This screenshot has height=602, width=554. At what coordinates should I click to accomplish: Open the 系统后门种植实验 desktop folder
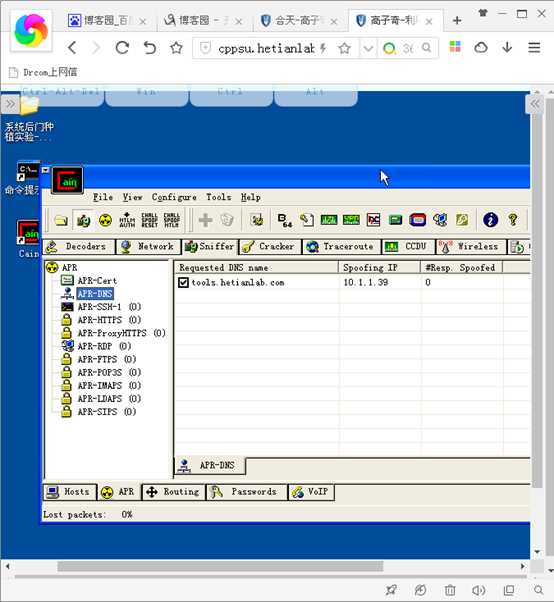29,119
